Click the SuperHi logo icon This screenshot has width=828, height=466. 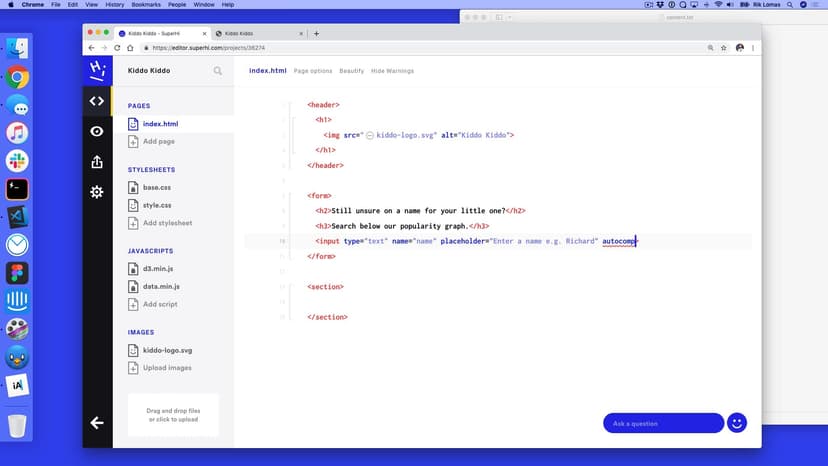coord(97,70)
